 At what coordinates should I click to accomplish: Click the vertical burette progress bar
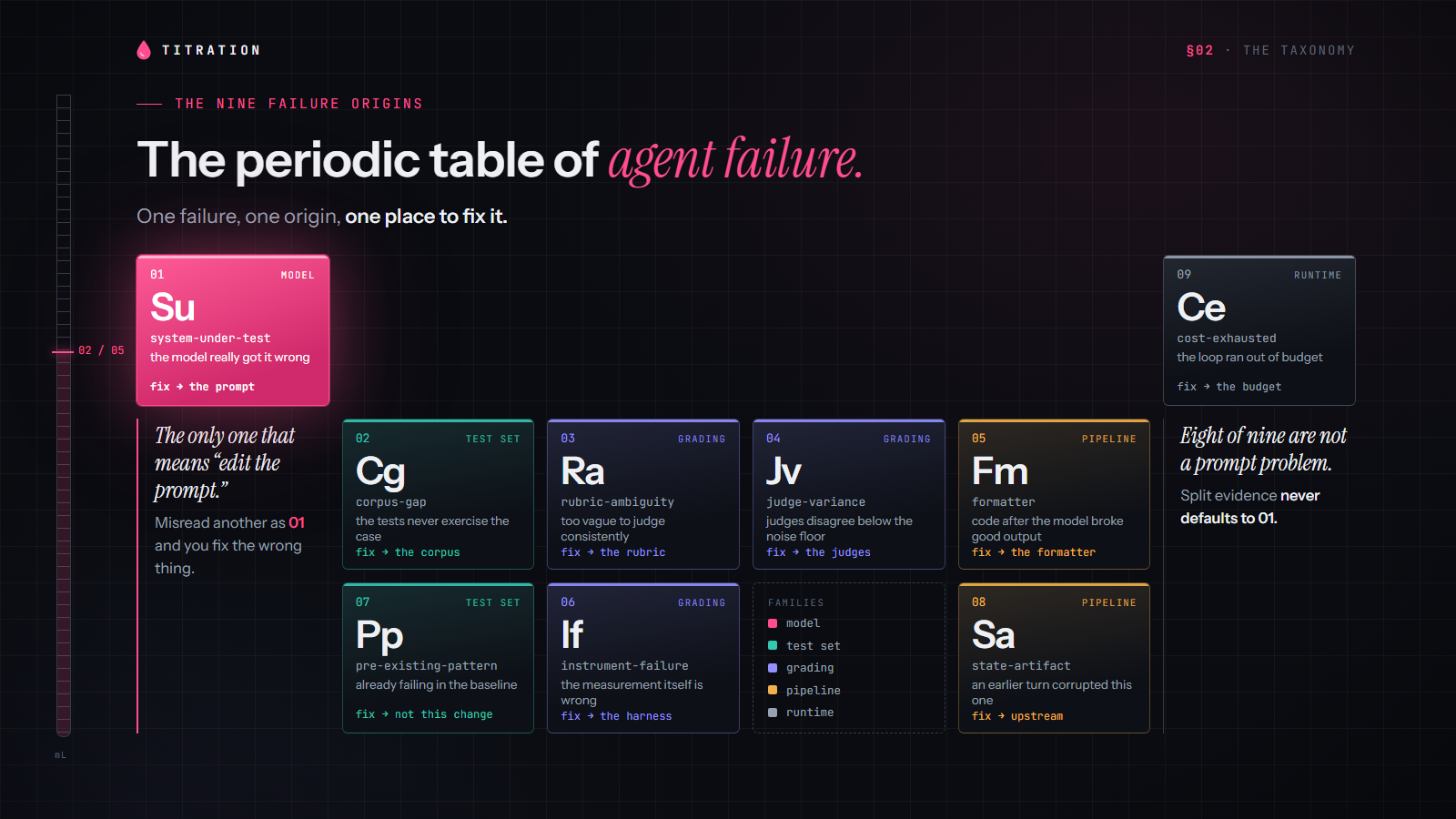[64, 415]
